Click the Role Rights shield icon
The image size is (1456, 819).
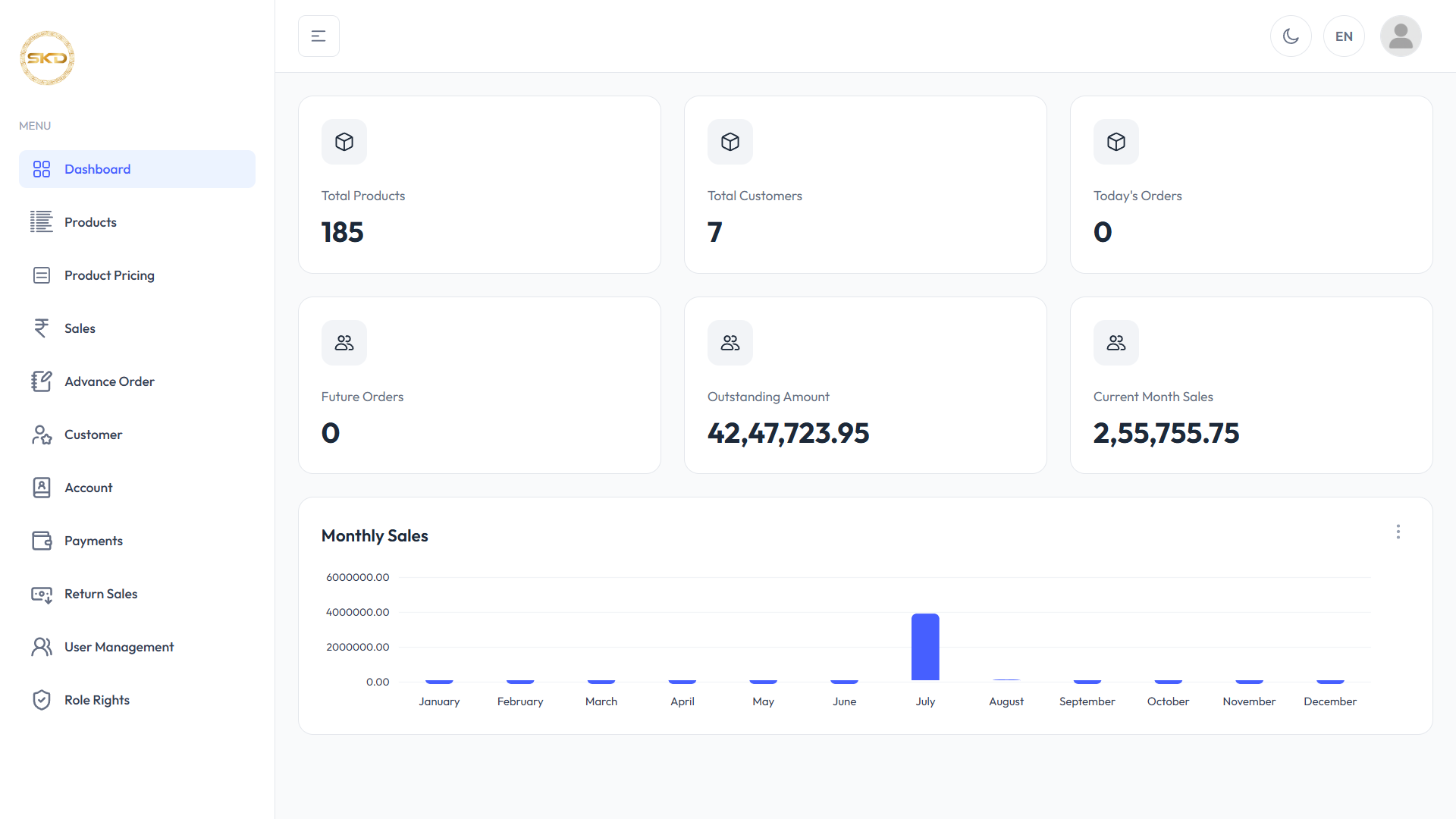pyautogui.click(x=42, y=700)
